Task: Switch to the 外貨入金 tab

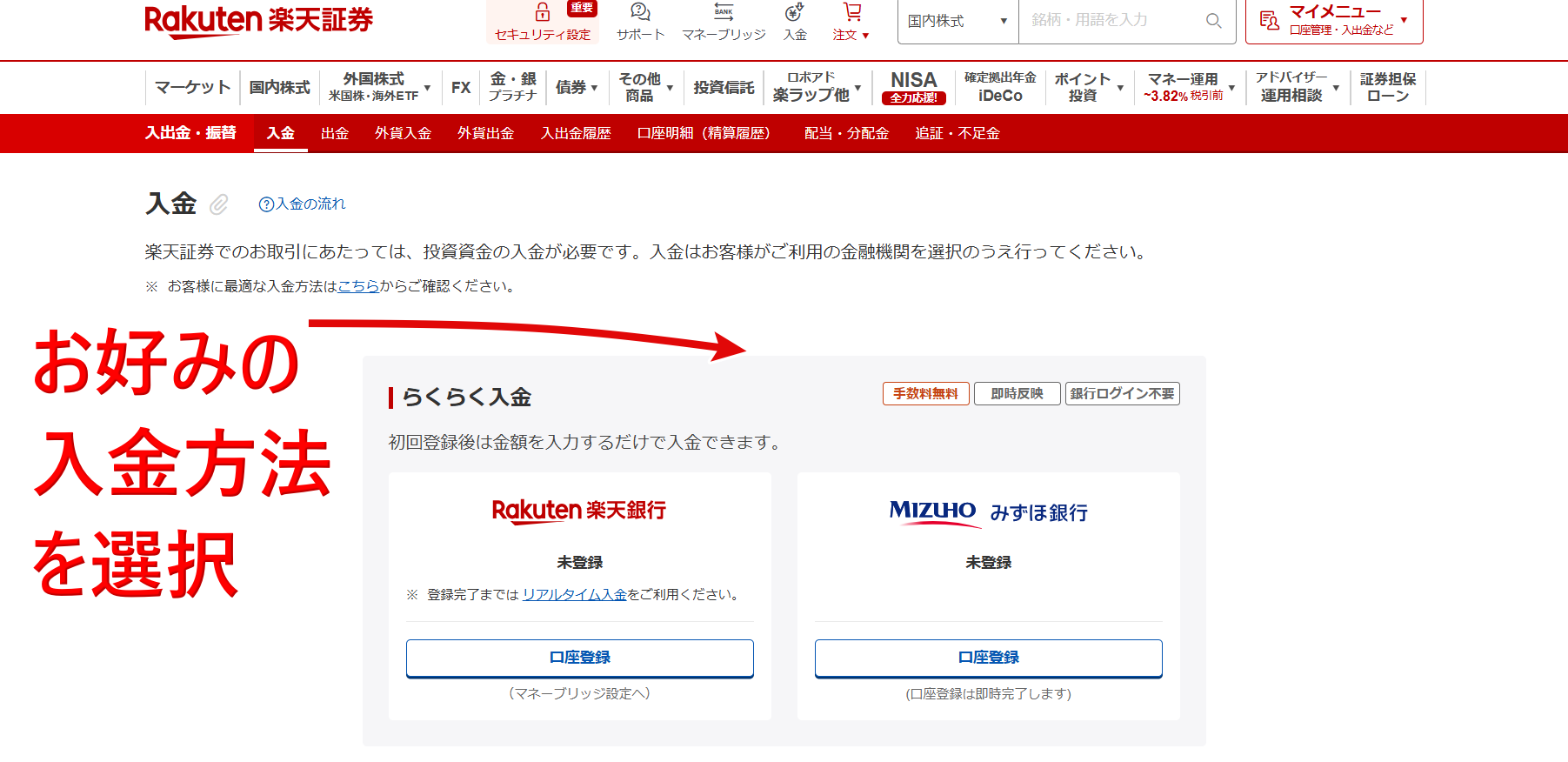Action: pyautogui.click(x=403, y=133)
